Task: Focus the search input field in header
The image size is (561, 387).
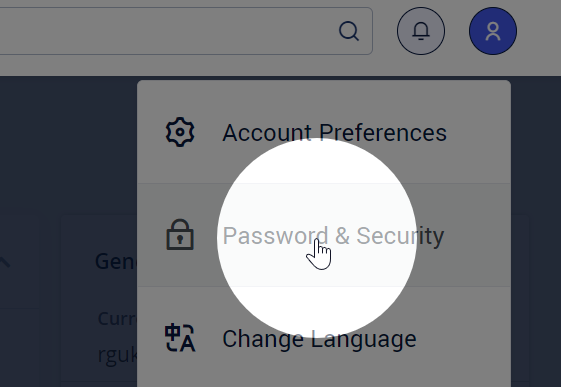Action: click(x=168, y=31)
